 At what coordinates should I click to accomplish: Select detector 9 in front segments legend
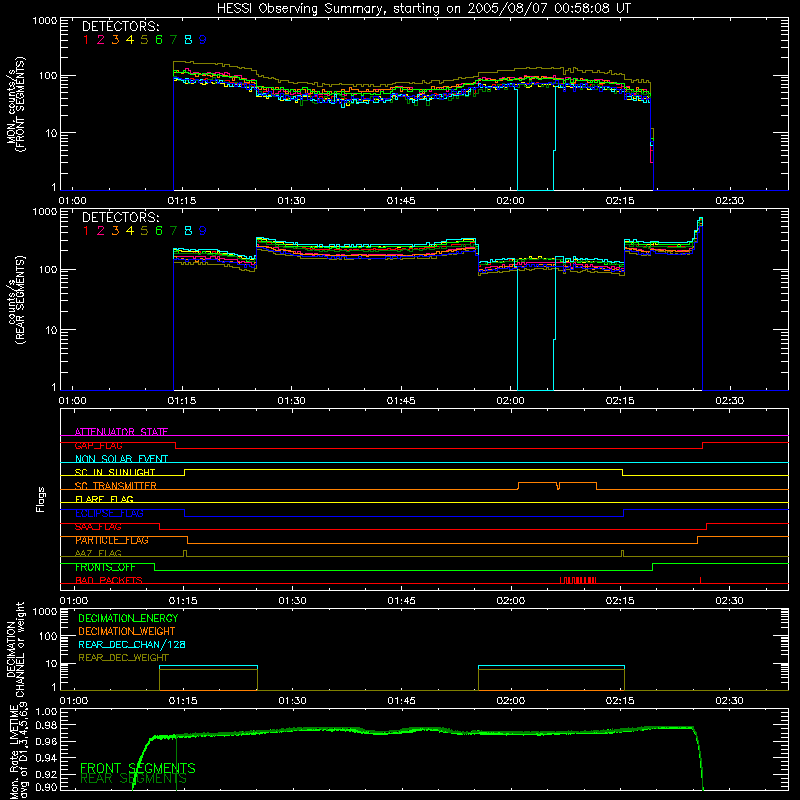[x=203, y=40]
